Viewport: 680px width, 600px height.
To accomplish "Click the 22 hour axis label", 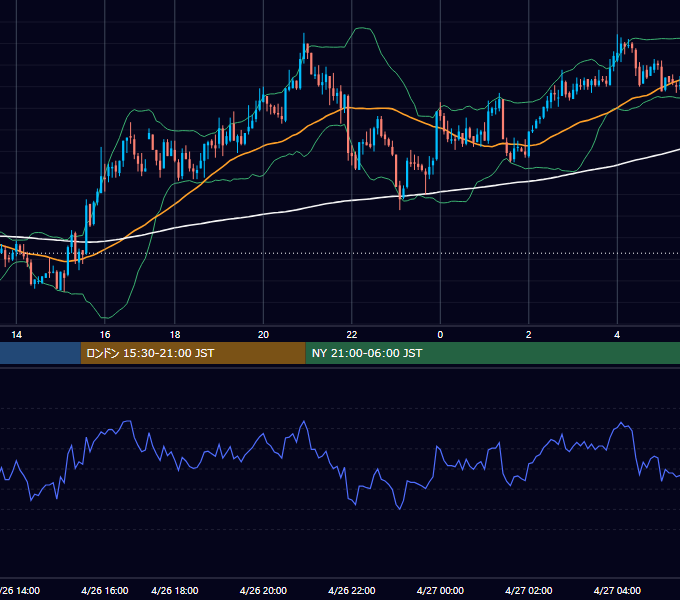I will (x=352, y=335).
